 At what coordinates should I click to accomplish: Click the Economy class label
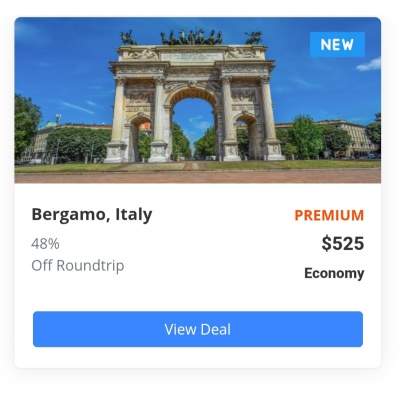click(334, 273)
